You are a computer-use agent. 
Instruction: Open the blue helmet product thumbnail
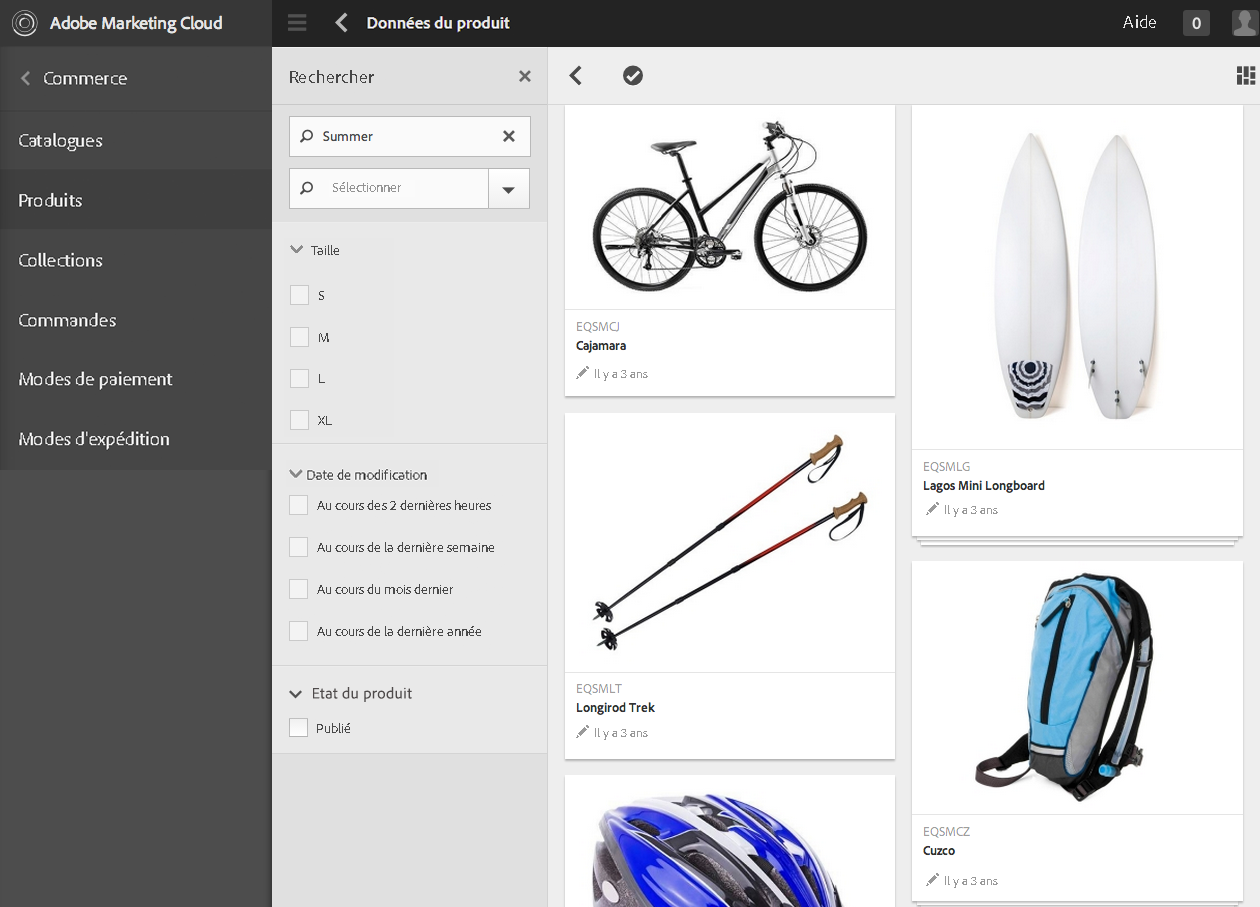pos(730,841)
